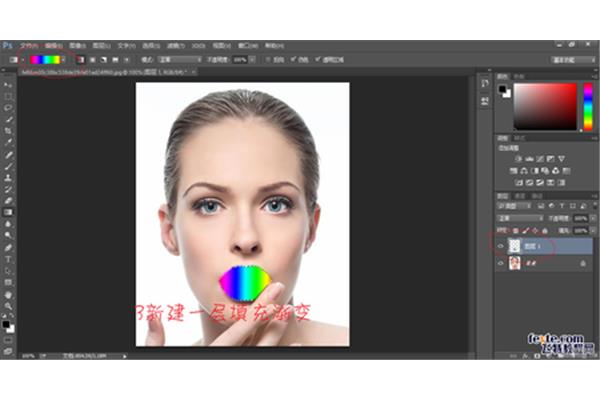Viewport: 600px width, 400px height.
Task: Select the Dodge tool
Action: [8, 235]
